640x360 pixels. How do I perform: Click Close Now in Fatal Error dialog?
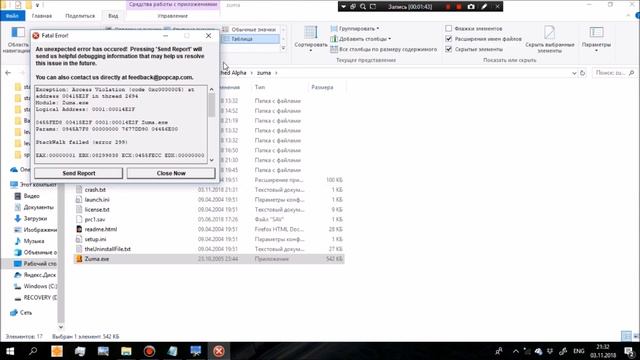[171, 173]
